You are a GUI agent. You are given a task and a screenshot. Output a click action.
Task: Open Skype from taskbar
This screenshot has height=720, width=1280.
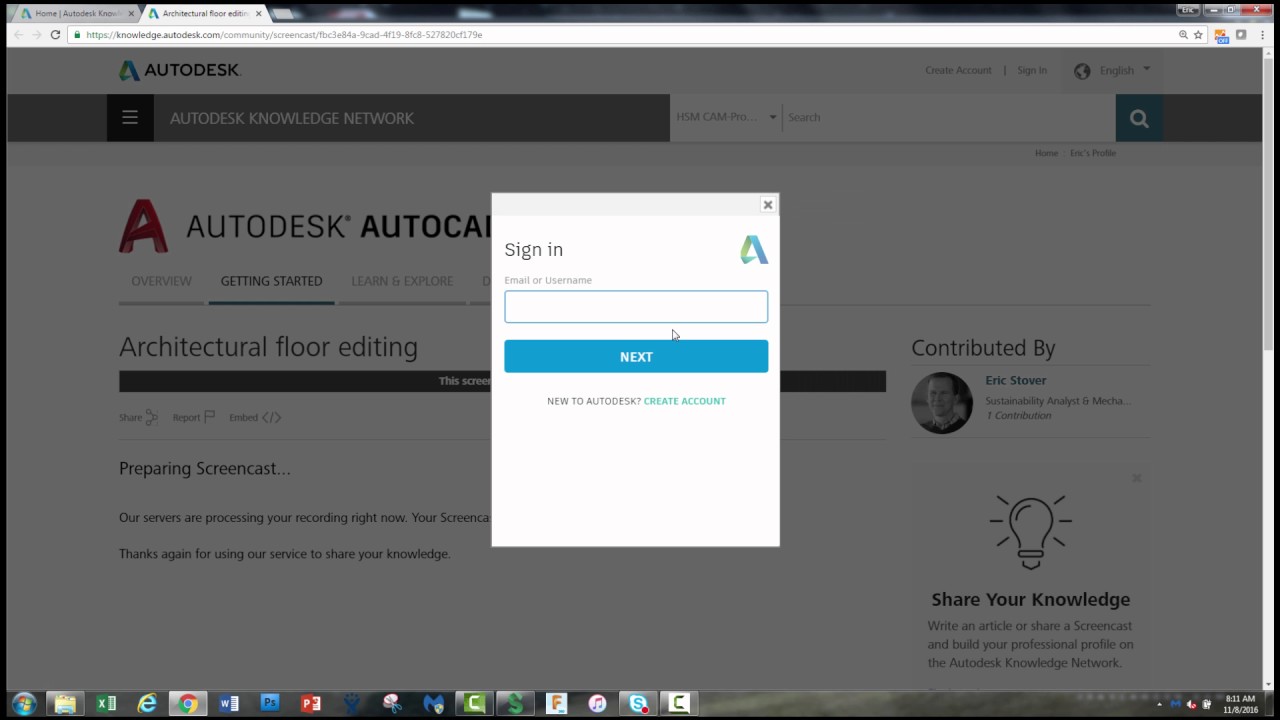[638, 703]
